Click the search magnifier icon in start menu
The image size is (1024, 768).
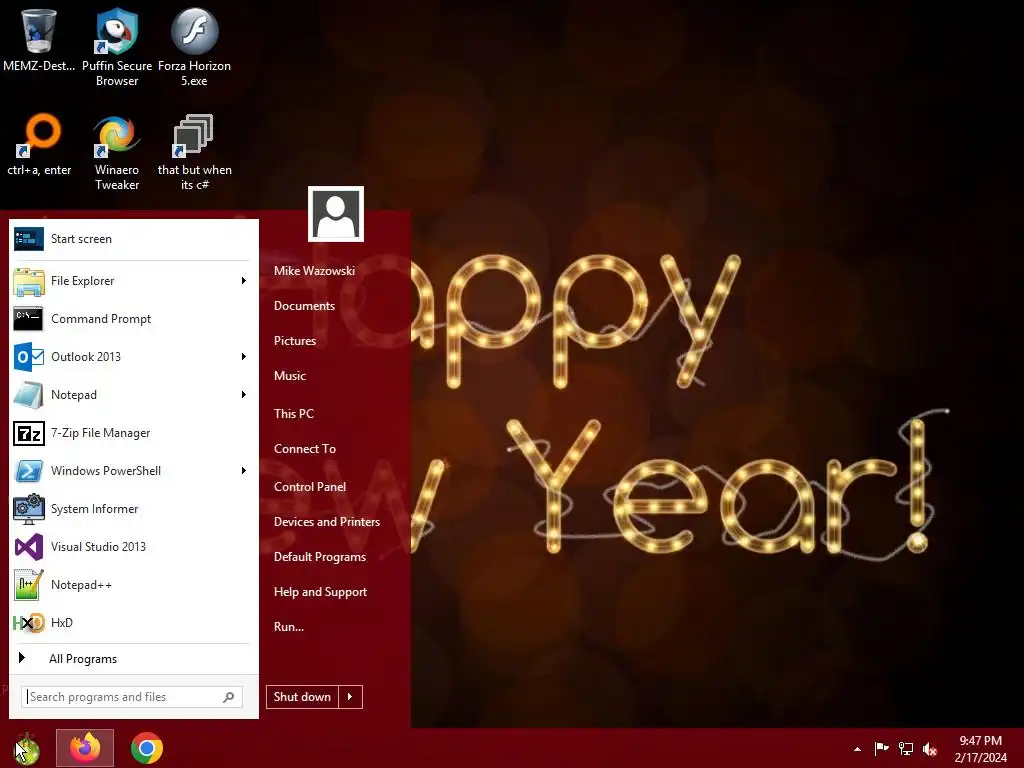pos(229,697)
